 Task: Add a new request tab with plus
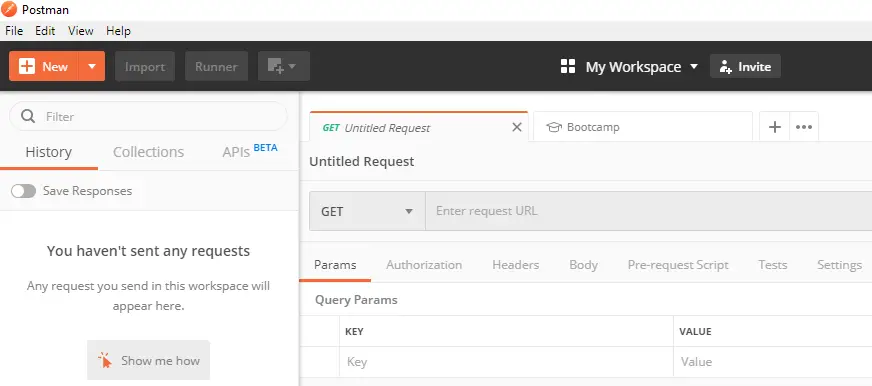(x=775, y=127)
